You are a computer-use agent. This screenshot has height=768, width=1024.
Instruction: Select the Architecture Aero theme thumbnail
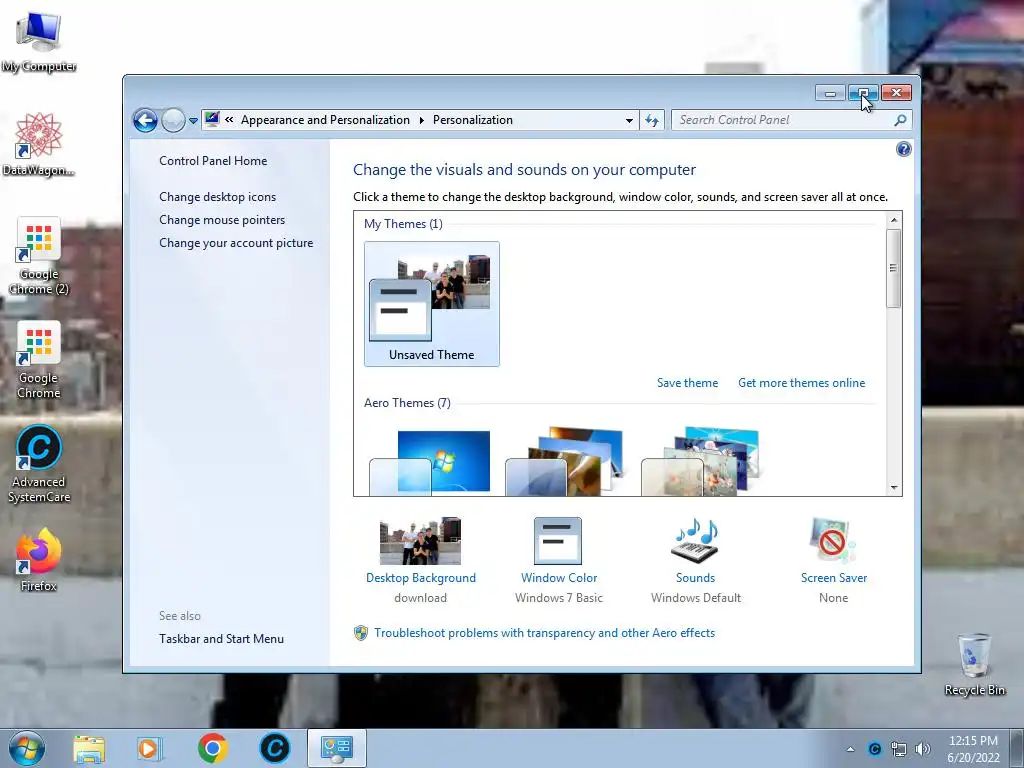click(x=566, y=462)
